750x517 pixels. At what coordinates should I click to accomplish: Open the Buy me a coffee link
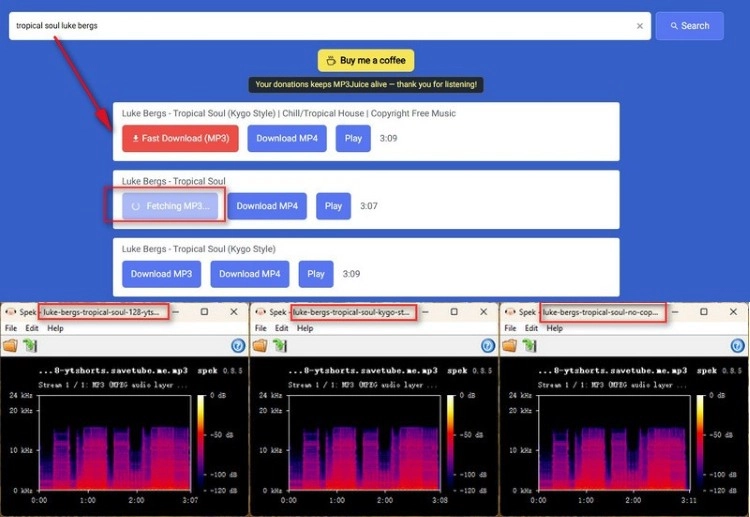point(366,60)
